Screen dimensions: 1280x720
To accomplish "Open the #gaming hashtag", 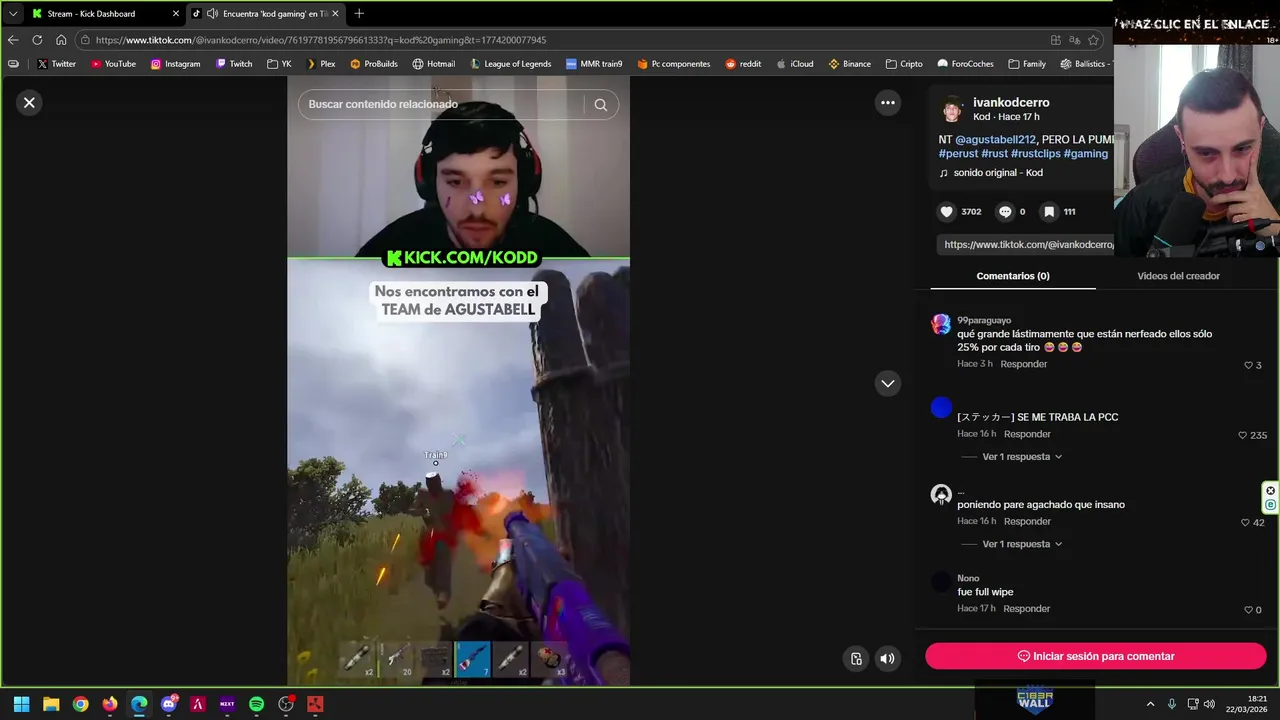I will pyautogui.click(x=1085, y=154).
